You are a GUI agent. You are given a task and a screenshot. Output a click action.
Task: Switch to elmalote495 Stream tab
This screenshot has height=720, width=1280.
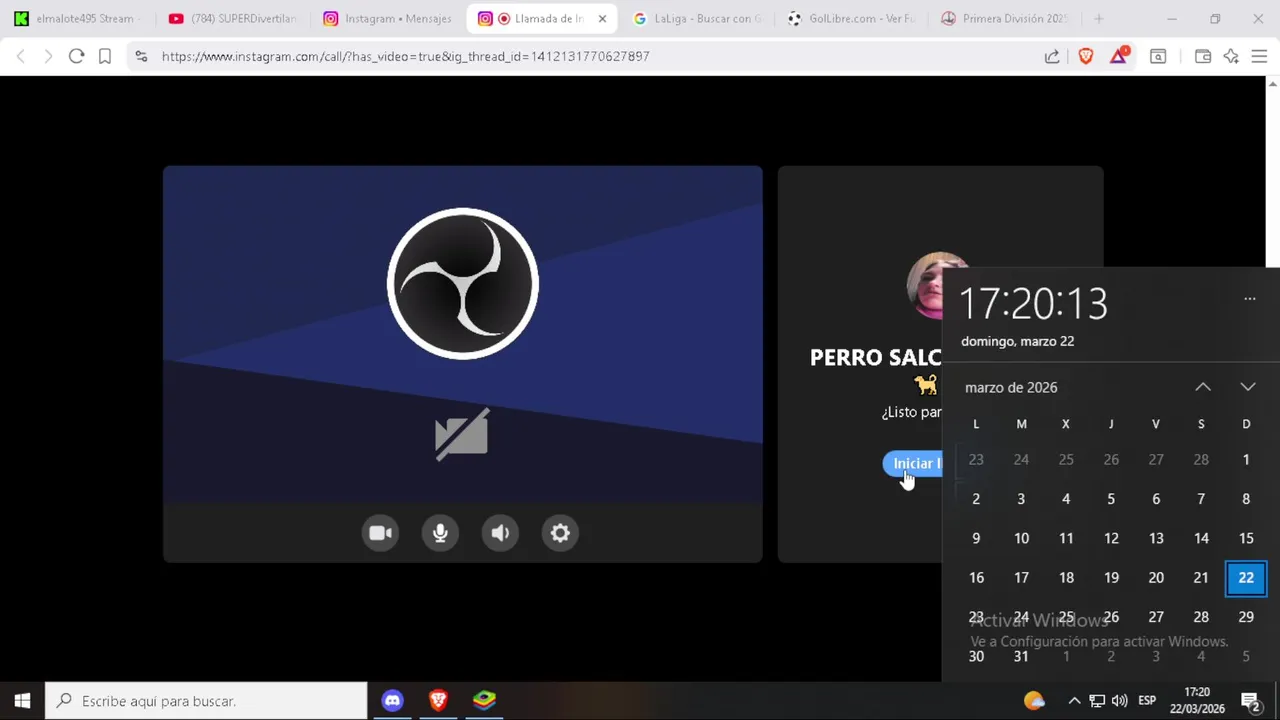click(x=80, y=19)
